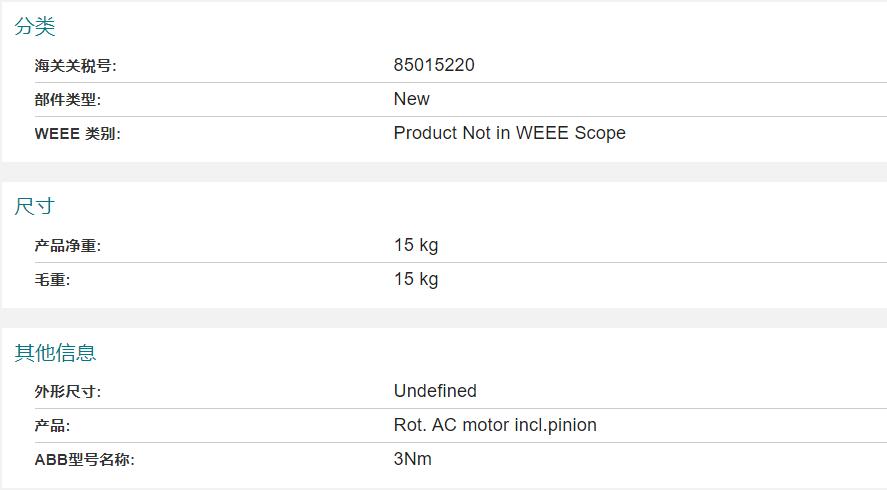Click the 分类 section heading
This screenshot has height=490, width=887.
tap(35, 27)
